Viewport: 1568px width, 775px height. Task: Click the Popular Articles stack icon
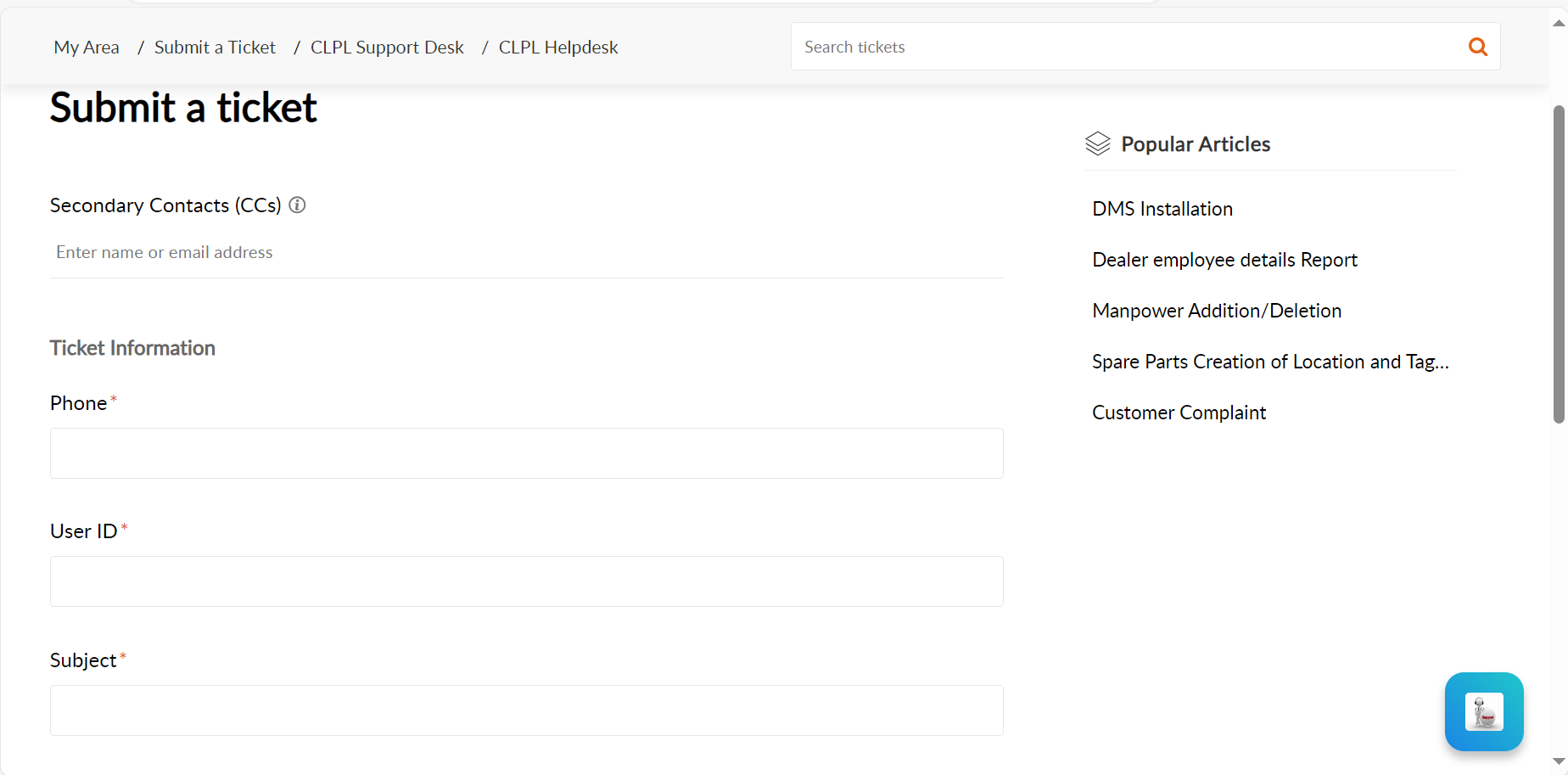(x=1097, y=144)
